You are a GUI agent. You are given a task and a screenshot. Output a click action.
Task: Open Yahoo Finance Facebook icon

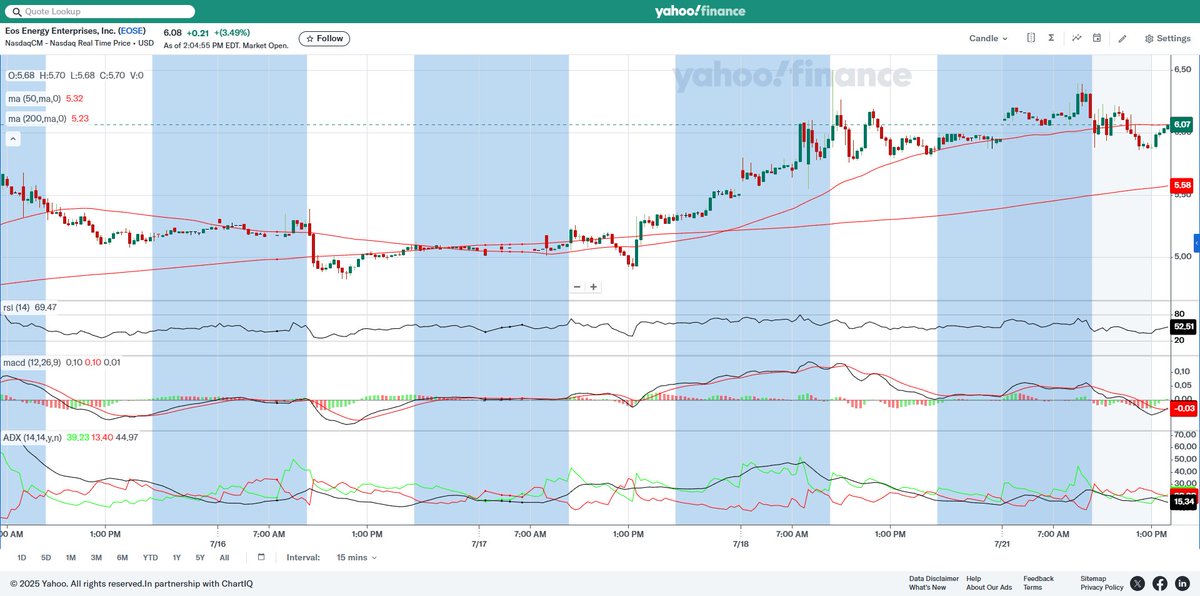pyautogui.click(x=1160, y=583)
